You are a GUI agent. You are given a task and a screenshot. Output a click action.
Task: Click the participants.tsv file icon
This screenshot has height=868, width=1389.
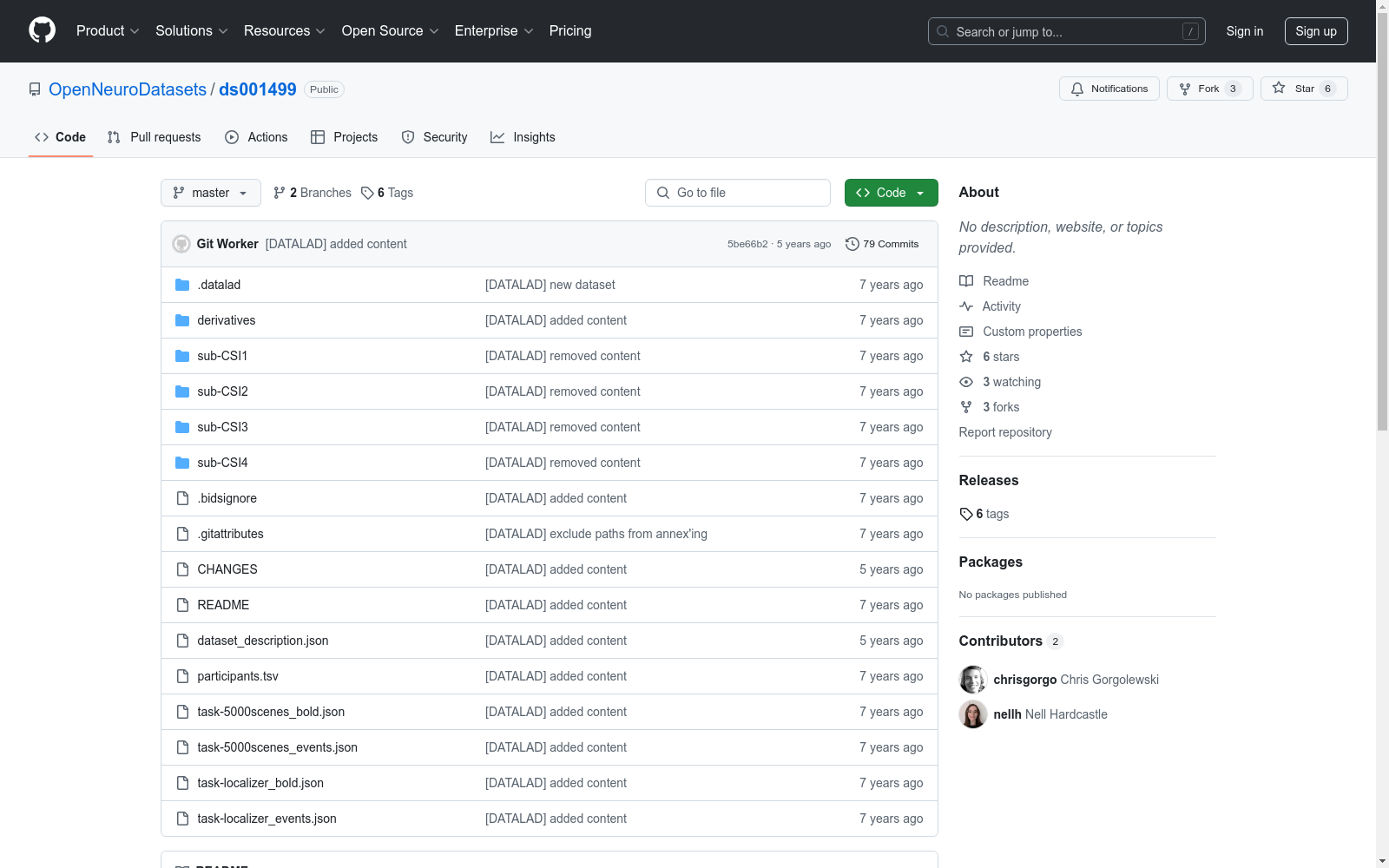182,676
